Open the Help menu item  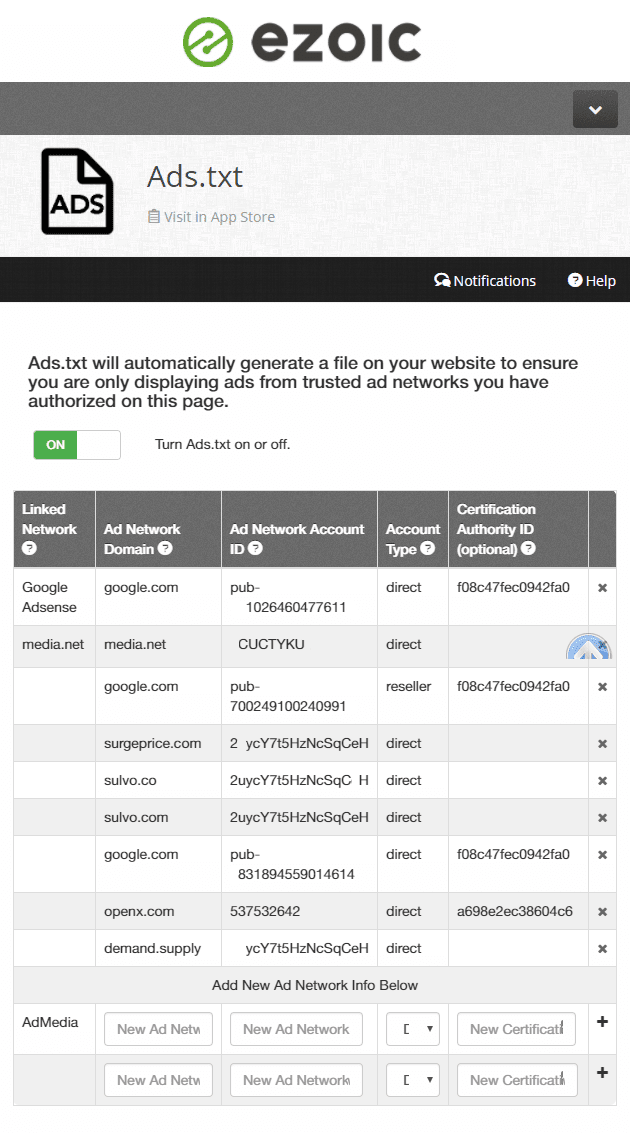592,280
